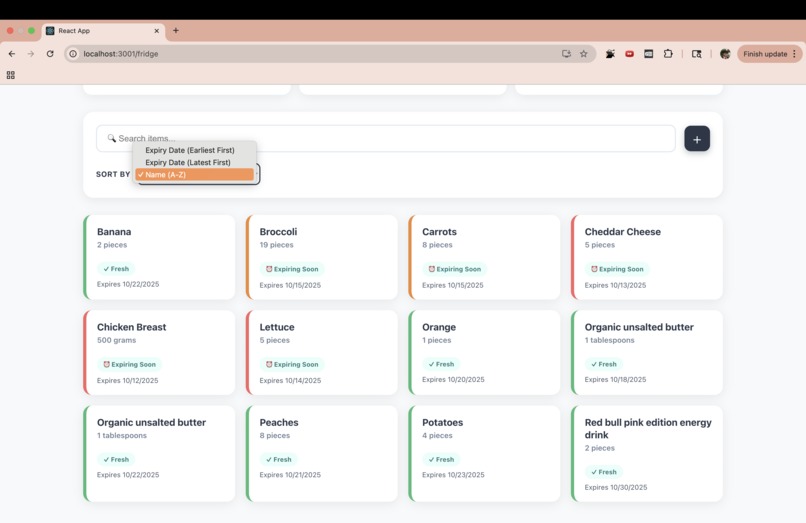Click the browser forward arrow
Image resolution: width=806 pixels, height=523 pixels.
[x=31, y=53]
